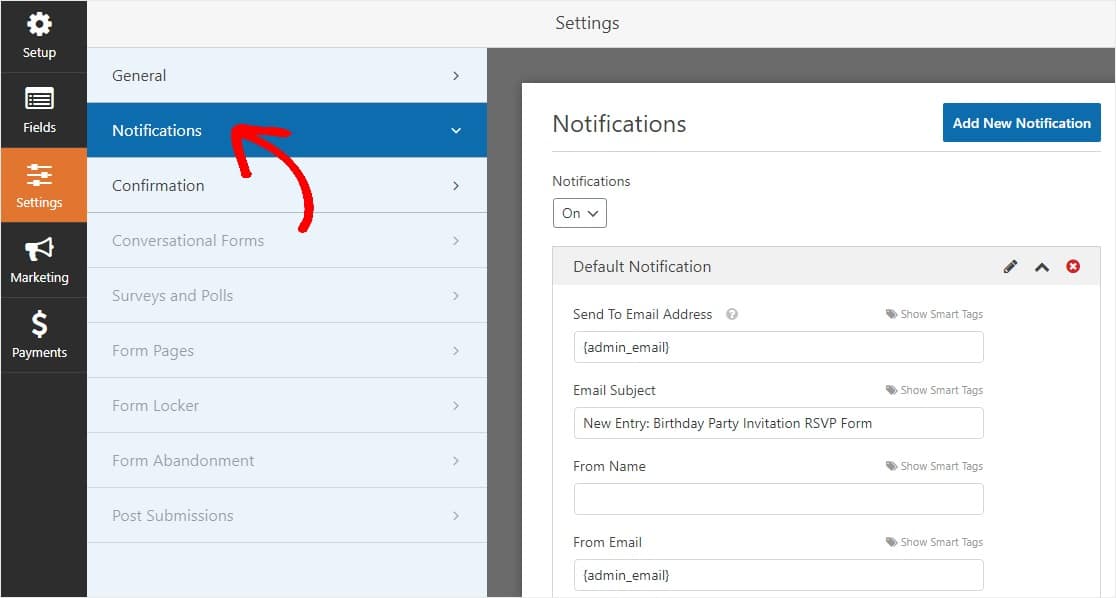Click the Fields label in sidebar
The height and width of the screenshot is (598, 1116).
[39, 127]
